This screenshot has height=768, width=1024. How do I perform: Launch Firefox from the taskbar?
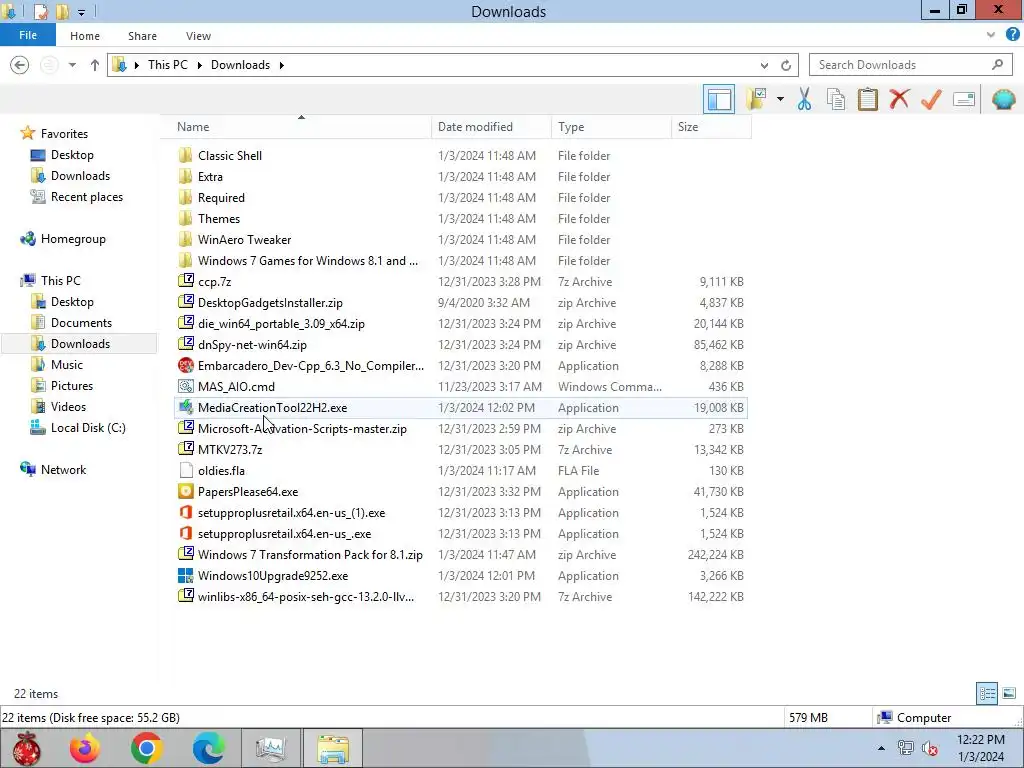85,748
